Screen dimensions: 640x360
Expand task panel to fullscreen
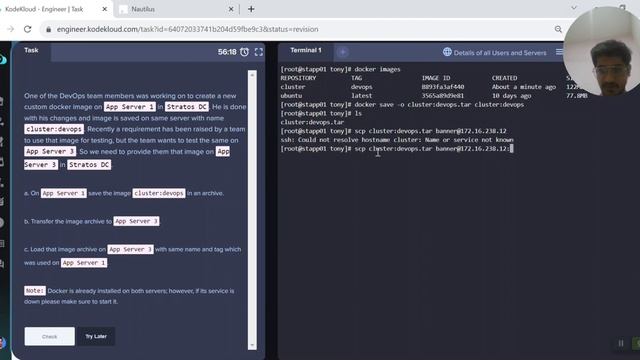point(259,52)
